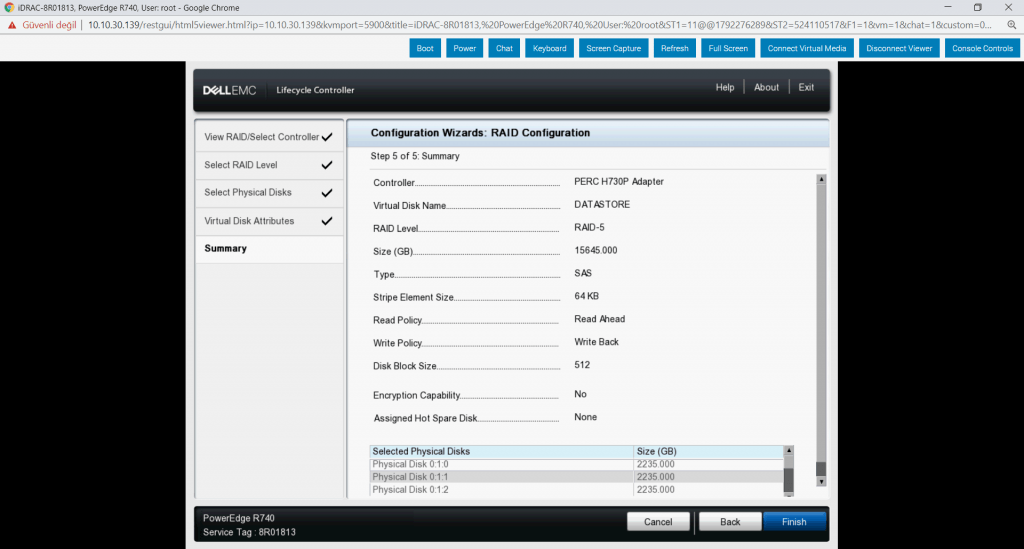Click the Boot toolbar button
The image size is (1024, 549).
[x=425, y=48]
